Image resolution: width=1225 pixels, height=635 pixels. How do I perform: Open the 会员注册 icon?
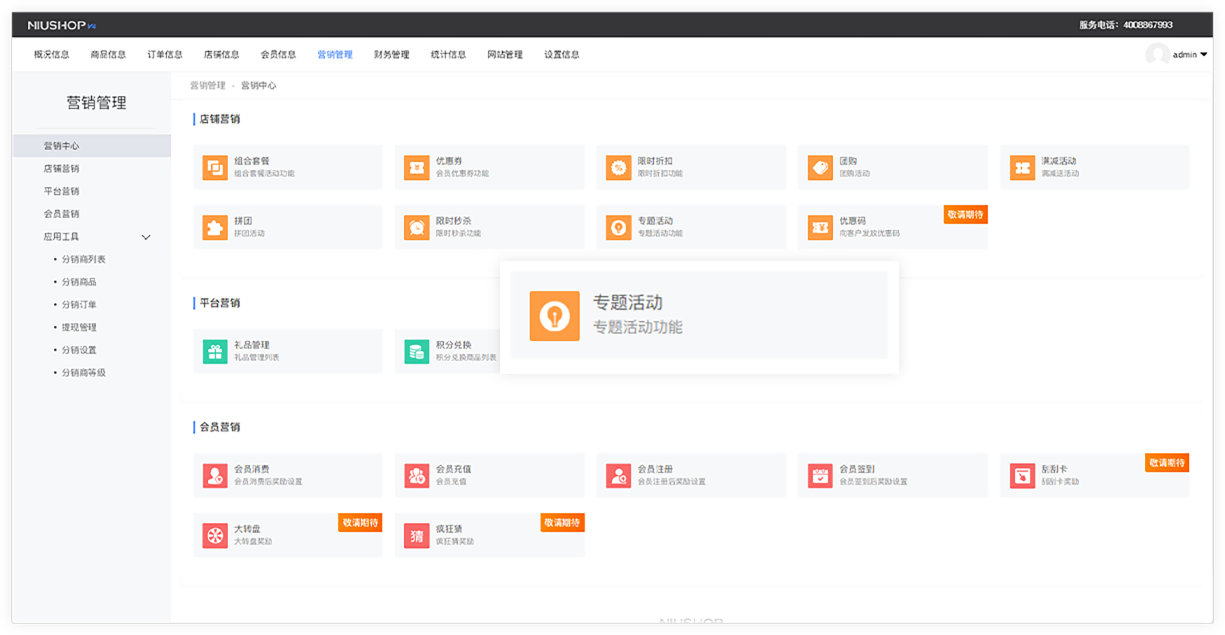619,476
